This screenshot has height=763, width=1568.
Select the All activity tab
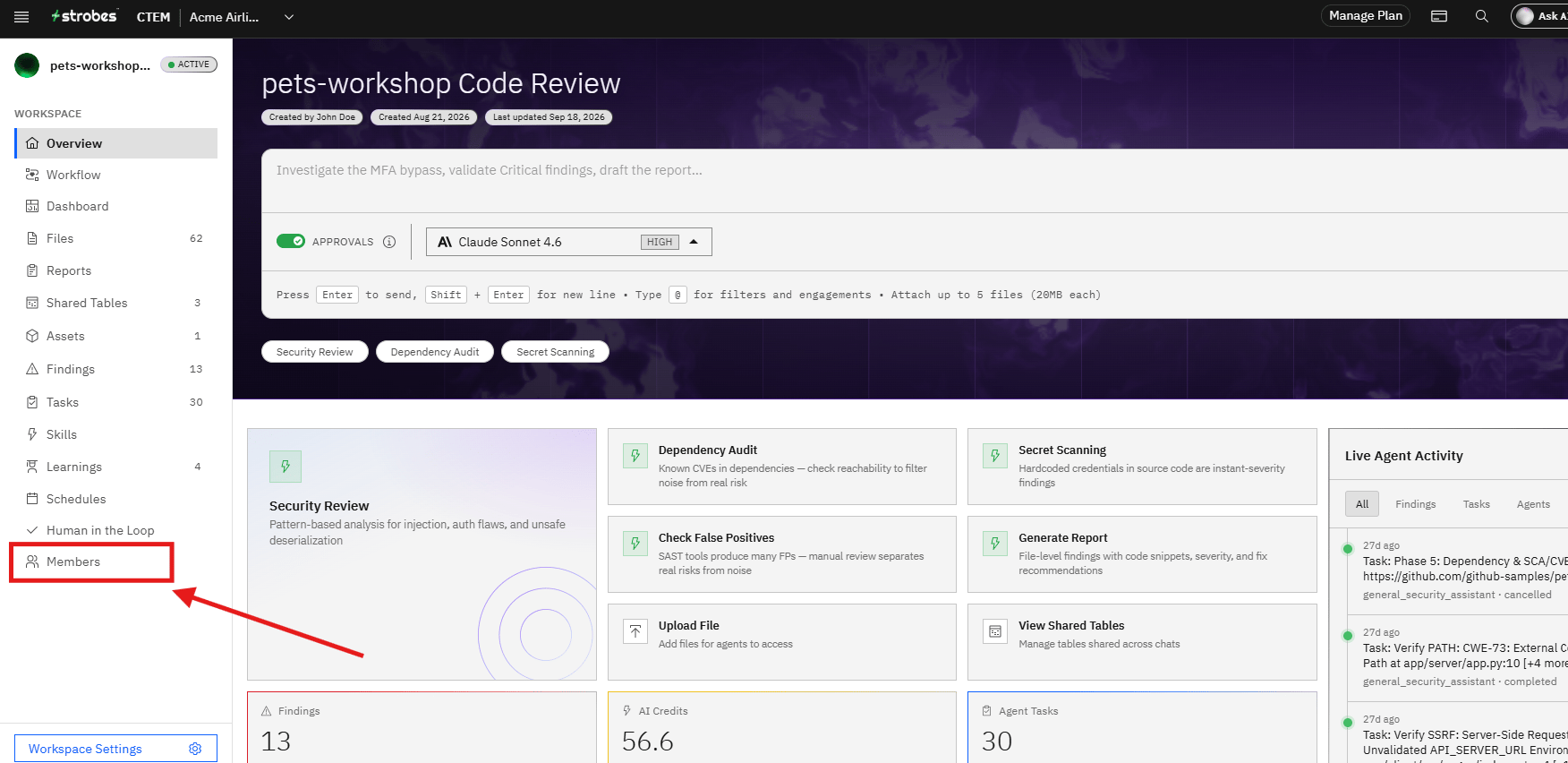coord(1362,504)
